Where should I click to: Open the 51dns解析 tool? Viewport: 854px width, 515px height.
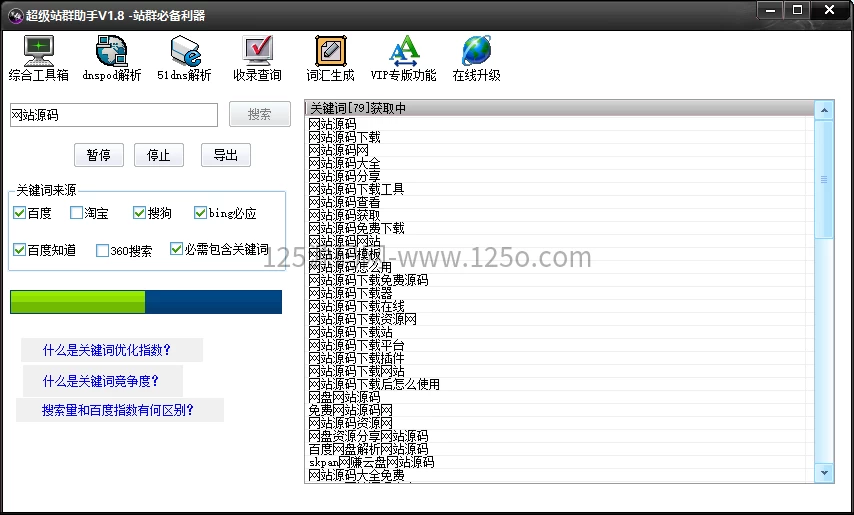[x=184, y=52]
